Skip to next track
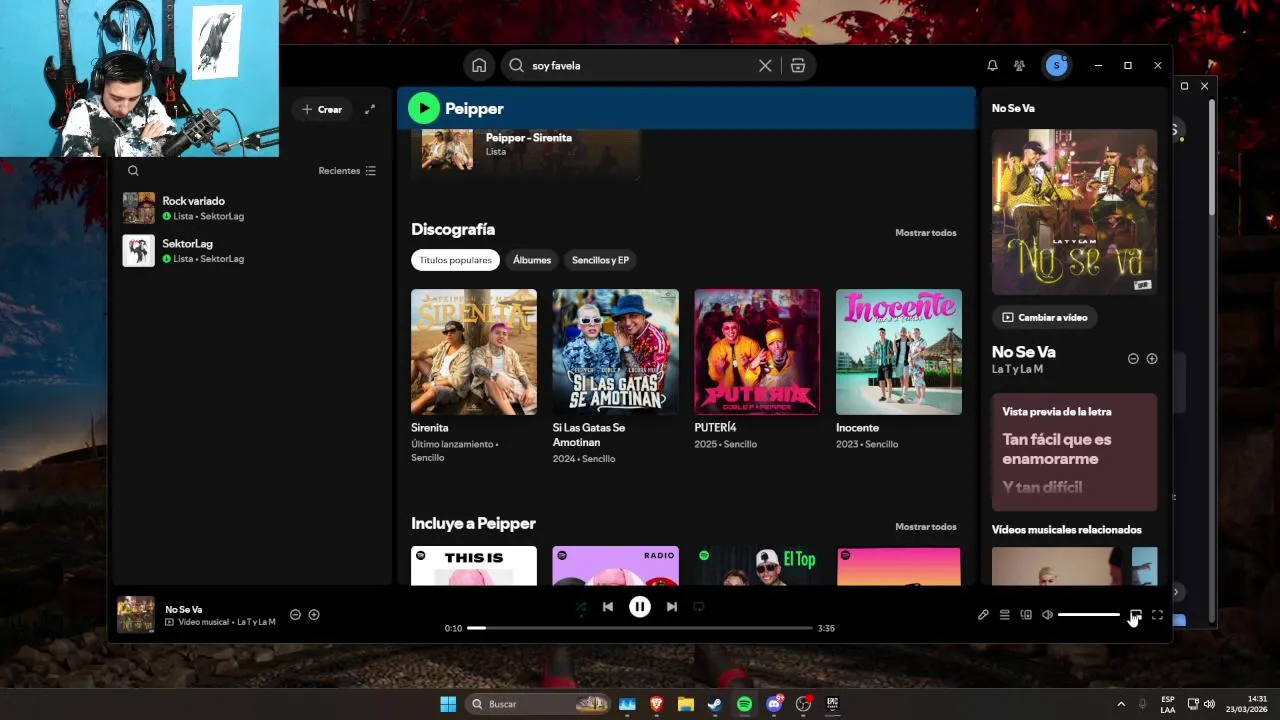The width and height of the screenshot is (1280, 720). click(x=672, y=606)
